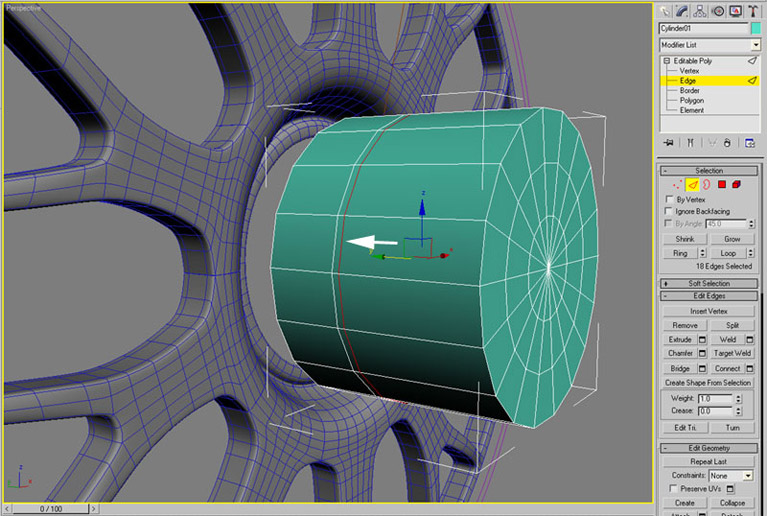Click the object color swatch

point(756,28)
